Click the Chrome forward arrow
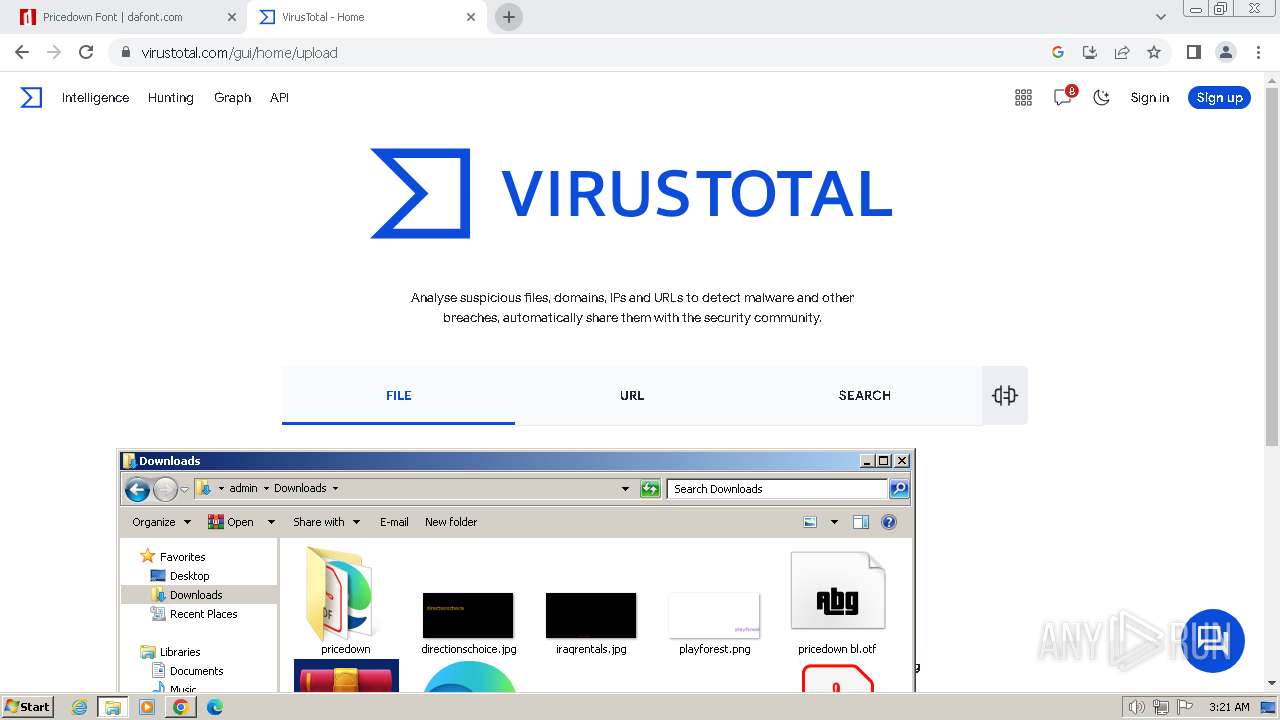Viewport: 1280px width, 720px height. click(54, 52)
